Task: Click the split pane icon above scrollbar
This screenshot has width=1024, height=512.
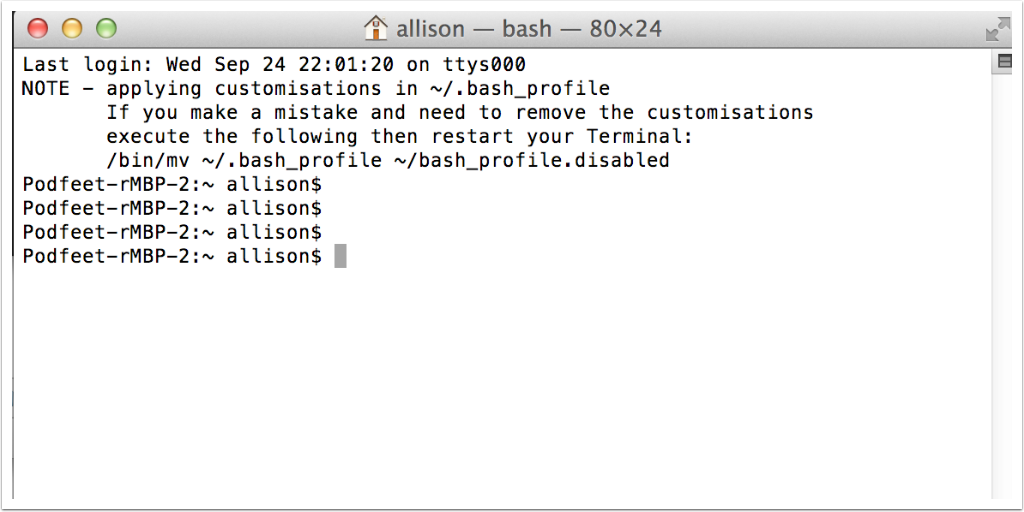Action: (1004, 64)
